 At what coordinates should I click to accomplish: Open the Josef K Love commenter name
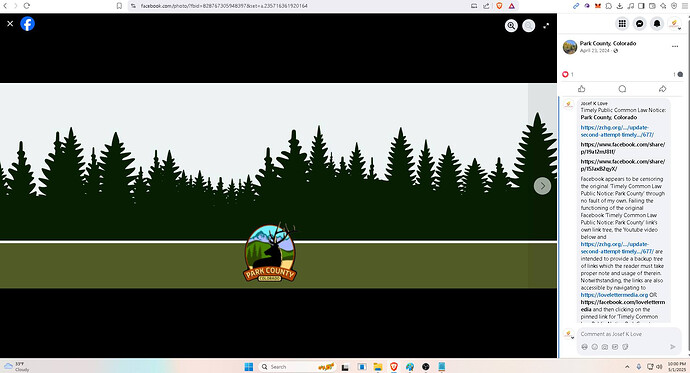(594, 103)
